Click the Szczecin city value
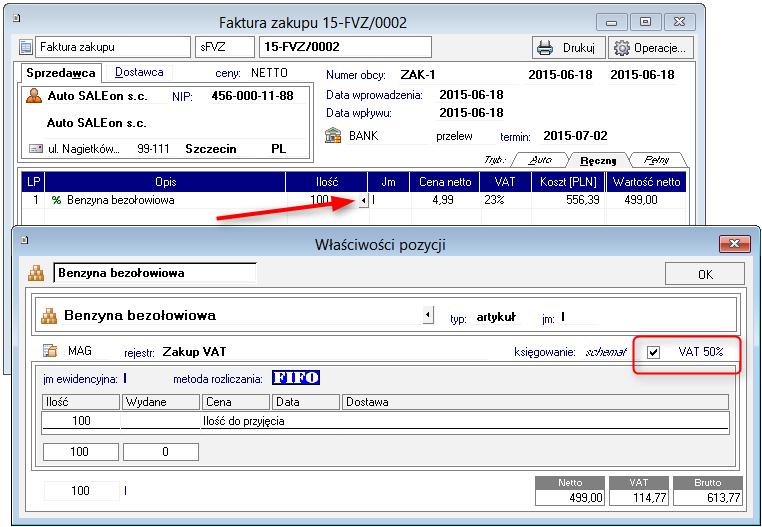Screen dimensions: 762x527 [211, 149]
